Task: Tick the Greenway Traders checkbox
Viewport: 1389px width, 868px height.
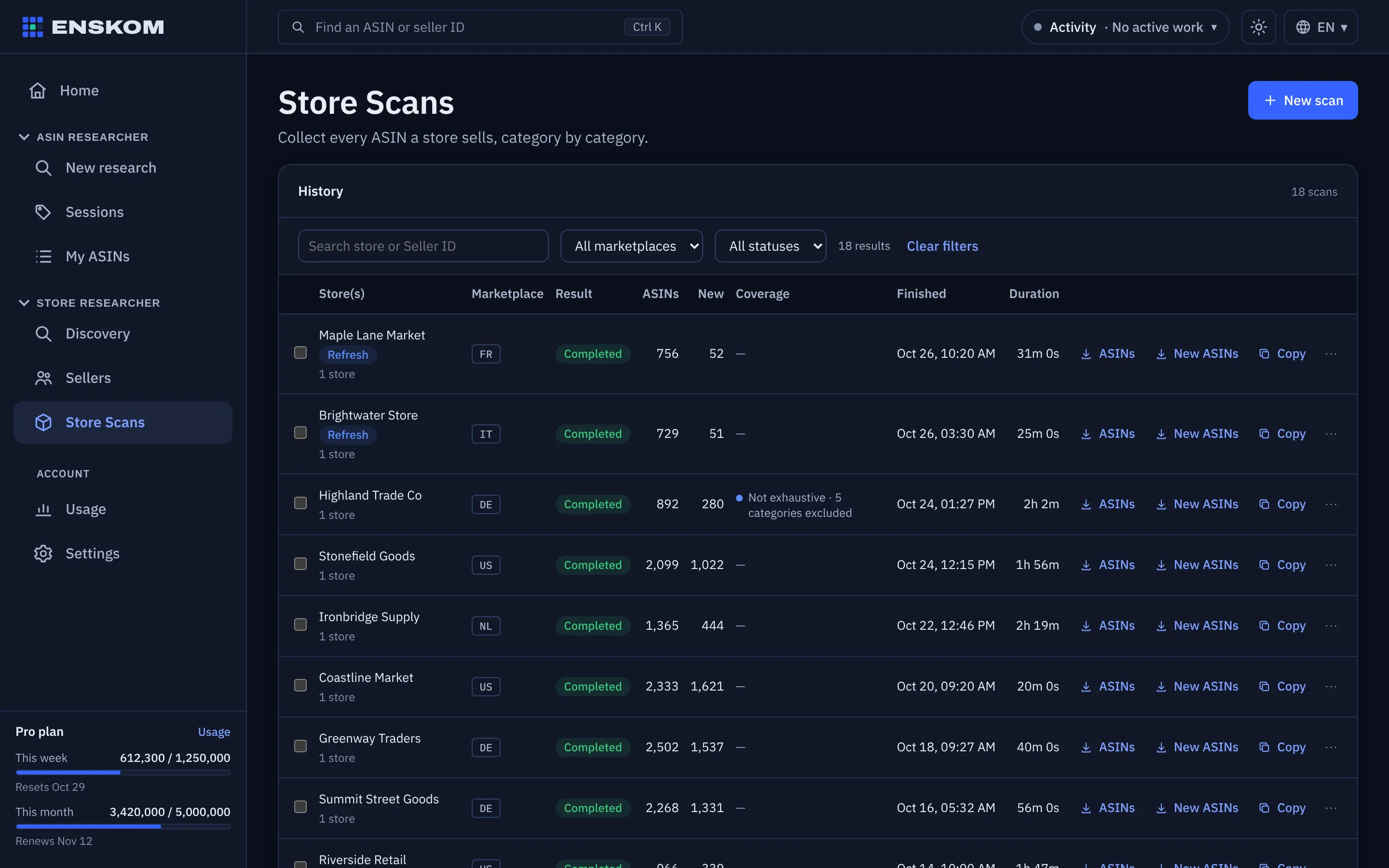Action: [x=300, y=746]
